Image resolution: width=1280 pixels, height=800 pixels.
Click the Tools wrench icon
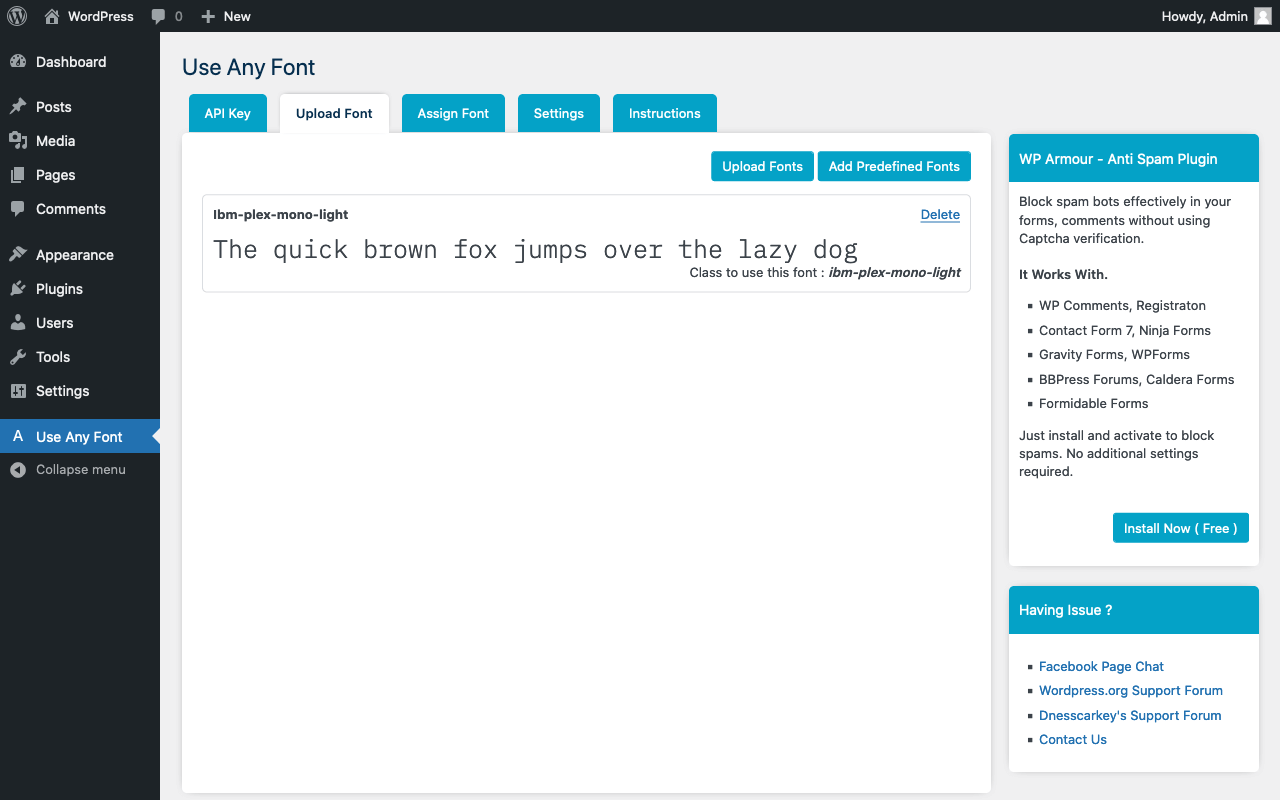pyautogui.click(x=18, y=357)
